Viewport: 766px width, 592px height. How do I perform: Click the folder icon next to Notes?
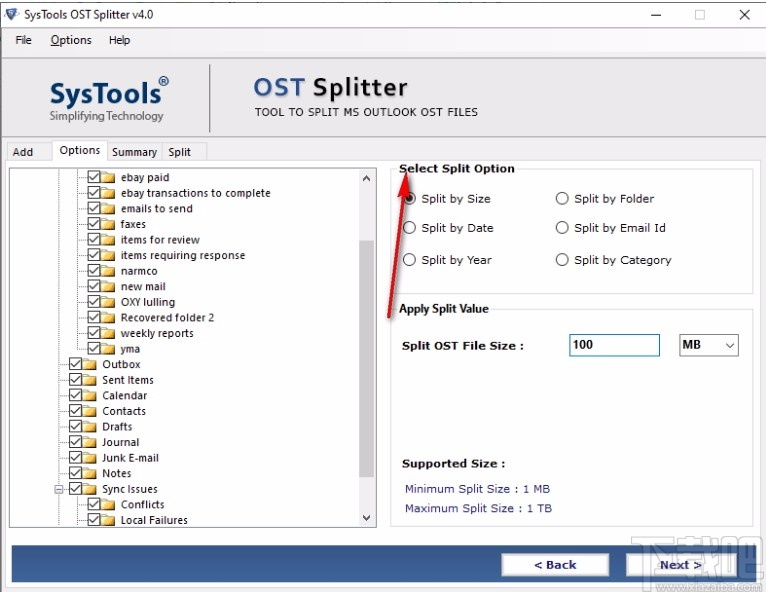tap(89, 473)
